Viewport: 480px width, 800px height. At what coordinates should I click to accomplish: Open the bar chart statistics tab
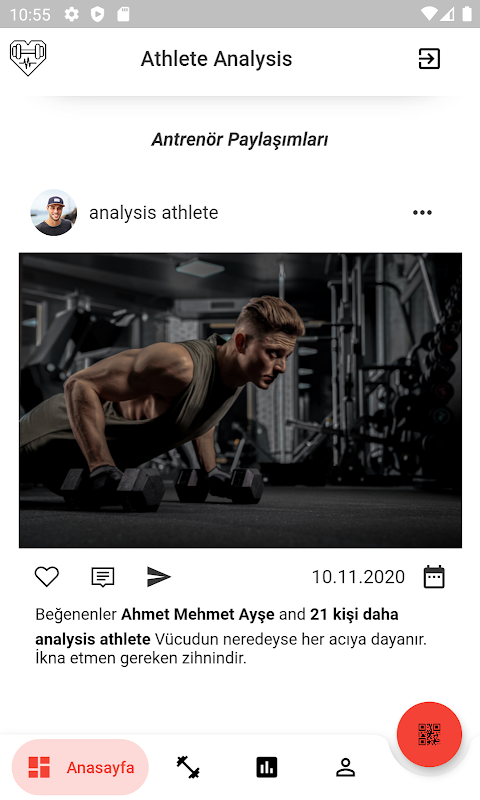tap(267, 767)
